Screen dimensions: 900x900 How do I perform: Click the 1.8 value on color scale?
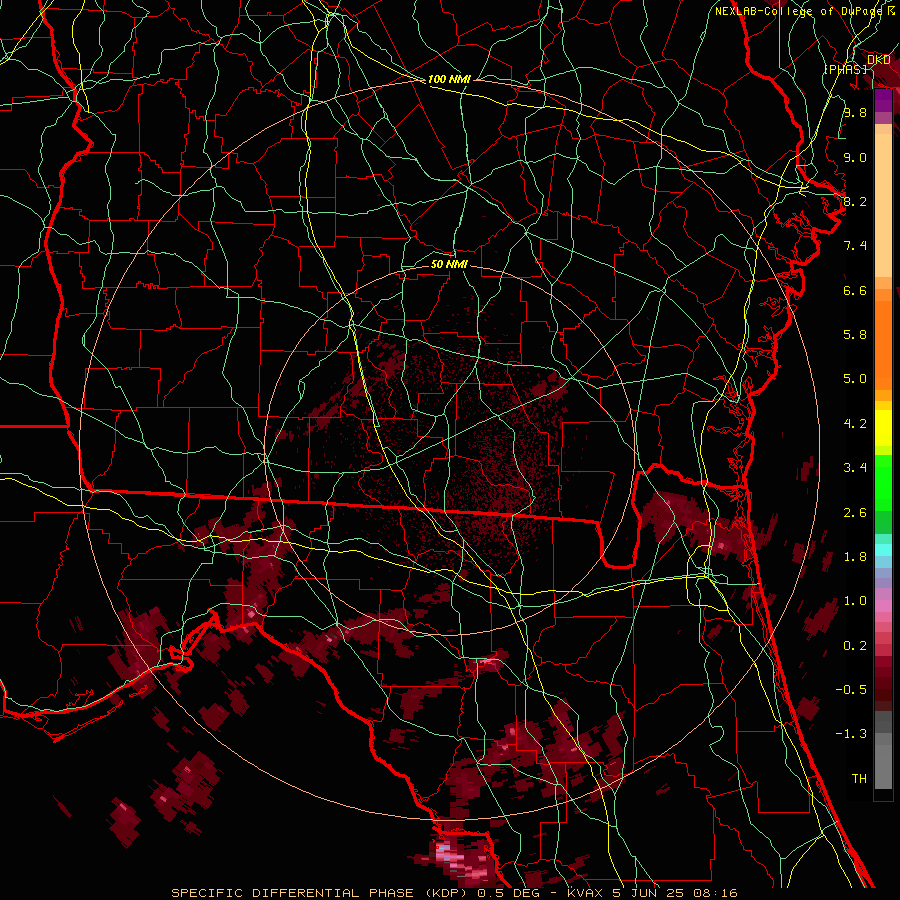coord(855,557)
